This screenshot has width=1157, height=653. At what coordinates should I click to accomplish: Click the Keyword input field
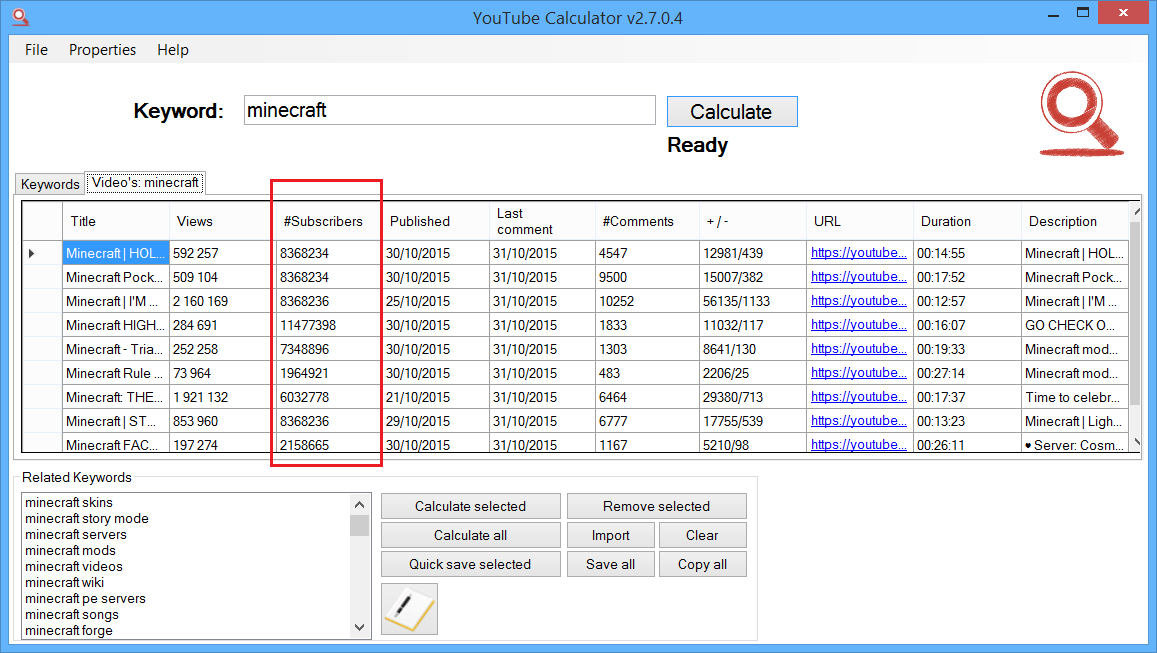tap(449, 110)
